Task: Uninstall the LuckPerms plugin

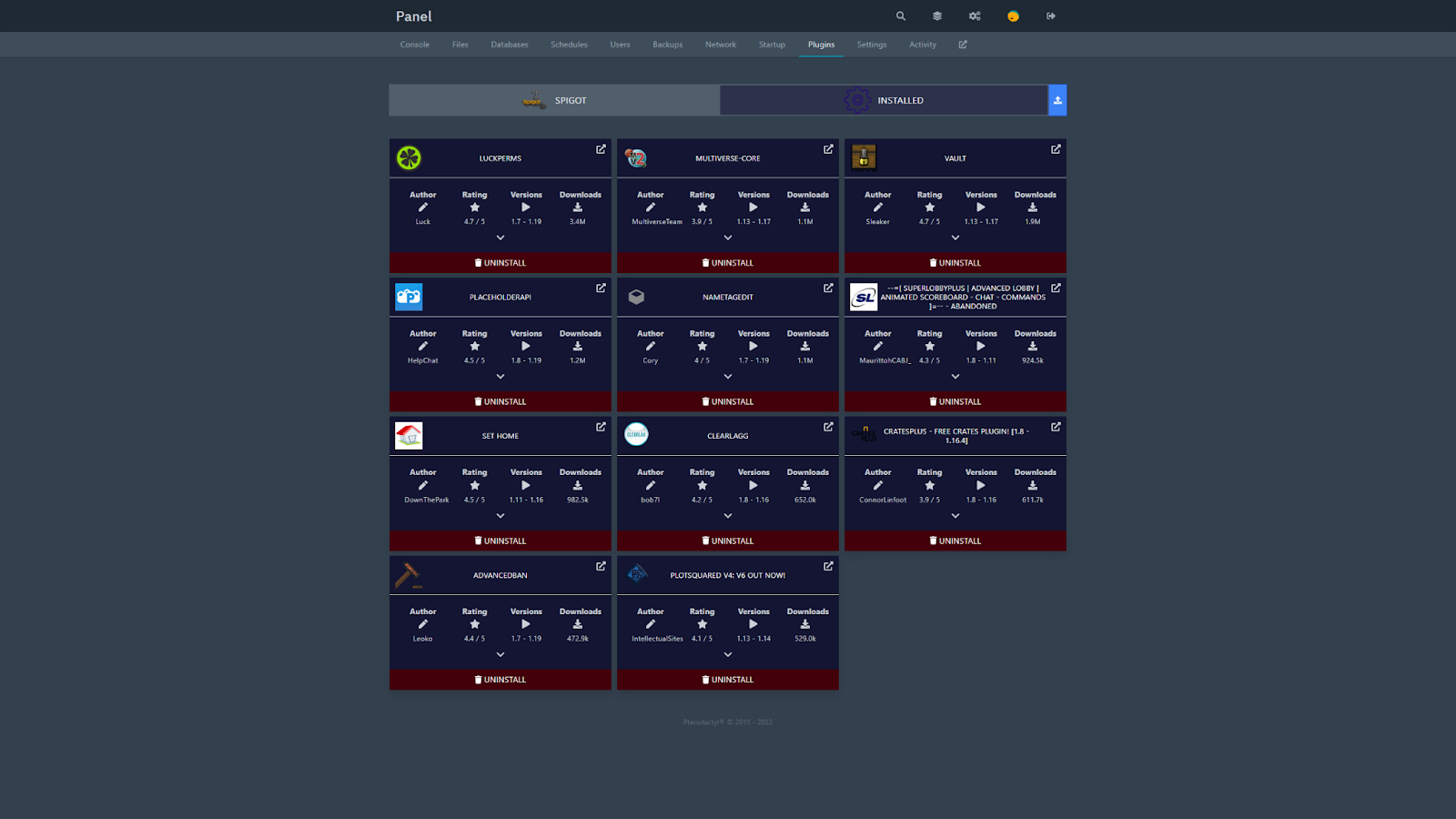Action: [x=500, y=263]
